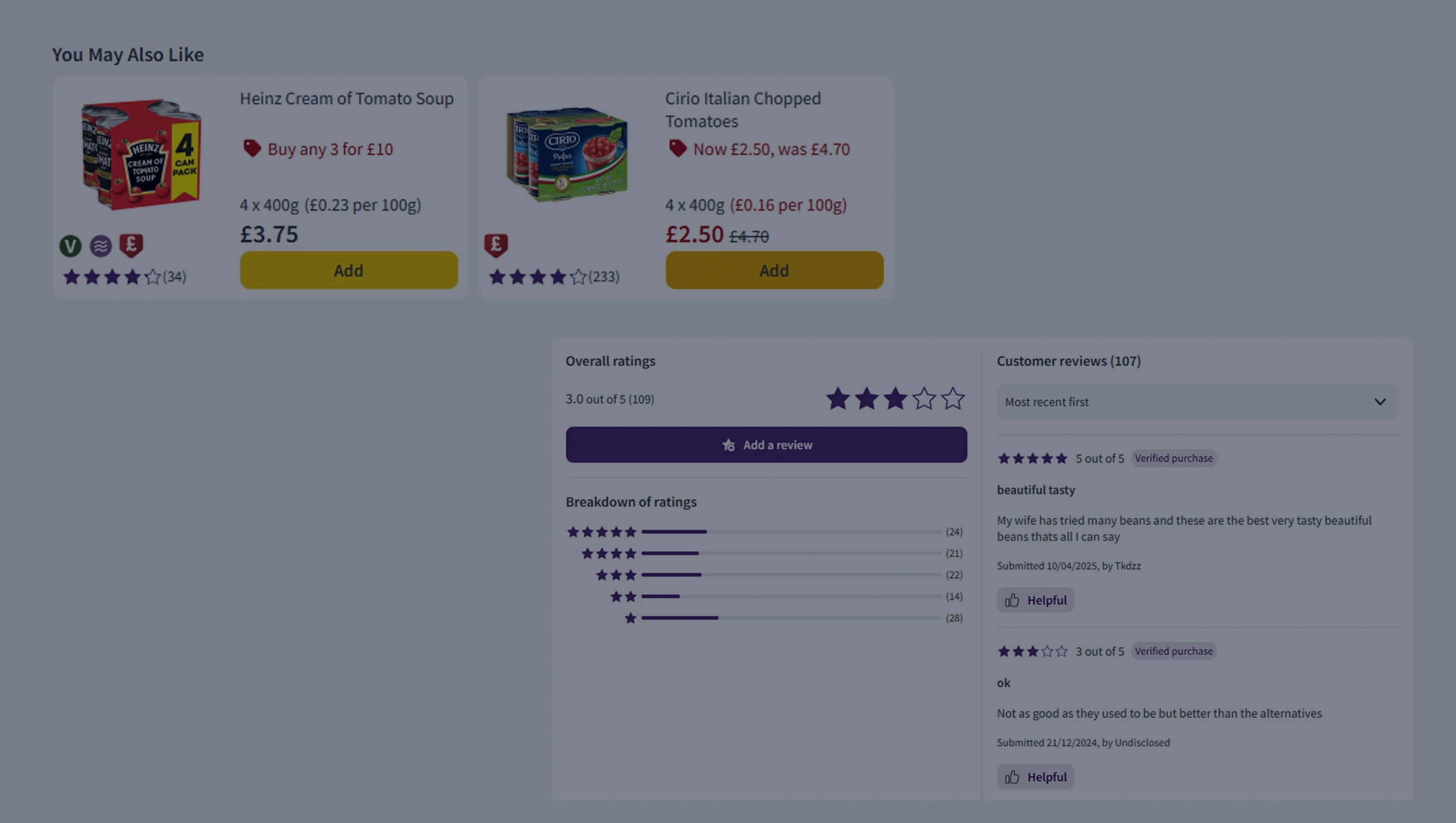This screenshot has height=823, width=1456.
Task: Open the 'You May Also Like' section heading
Action: tap(128, 54)
